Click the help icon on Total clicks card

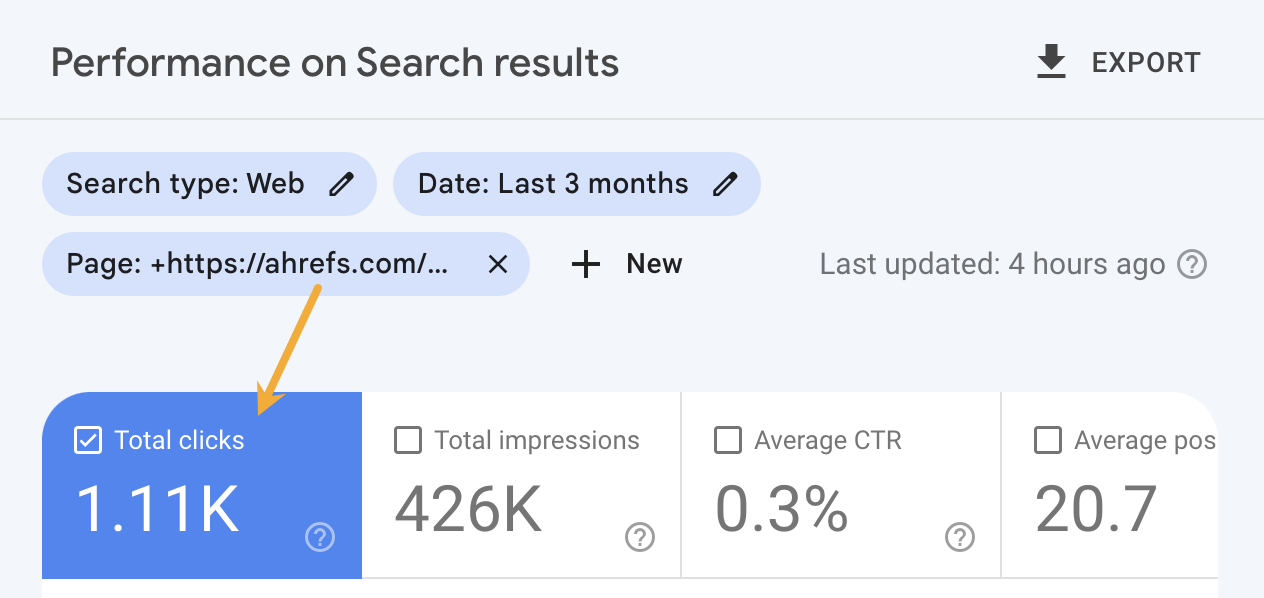(319, 537)
